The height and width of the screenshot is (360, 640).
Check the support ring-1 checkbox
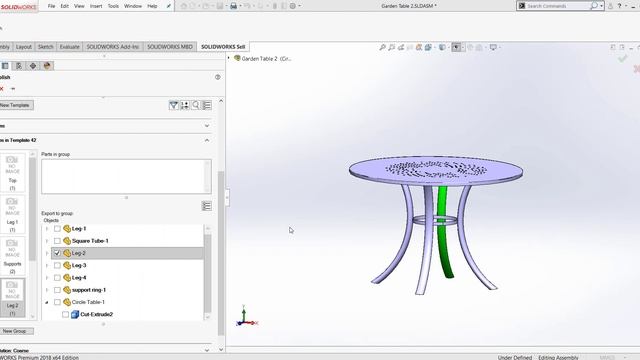click(x=57, y=290)
